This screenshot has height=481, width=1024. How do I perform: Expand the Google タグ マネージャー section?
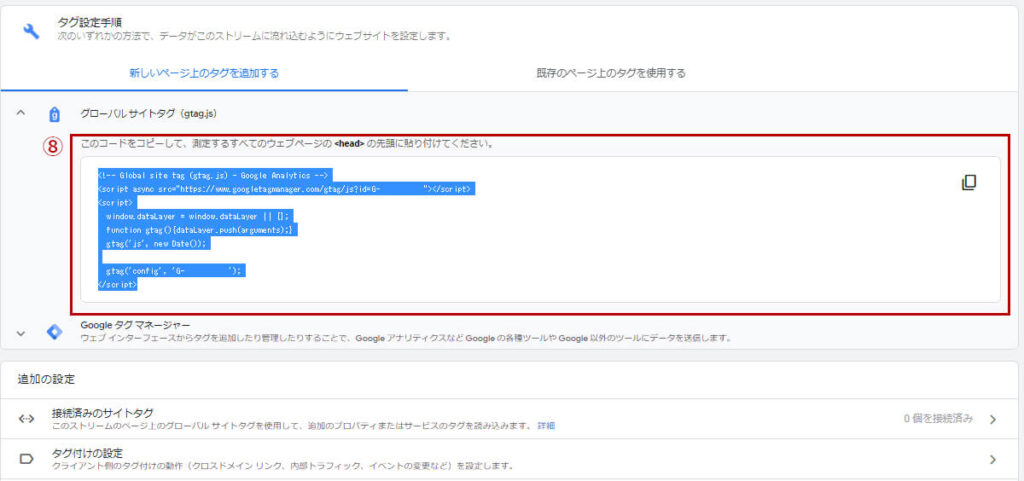pos(21,334)
